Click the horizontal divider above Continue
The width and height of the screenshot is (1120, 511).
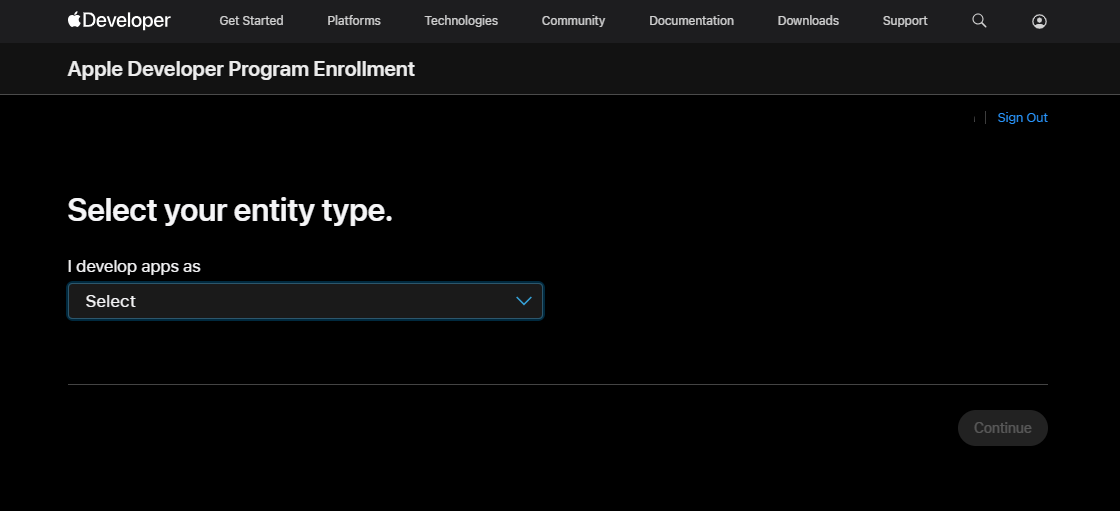557,384
